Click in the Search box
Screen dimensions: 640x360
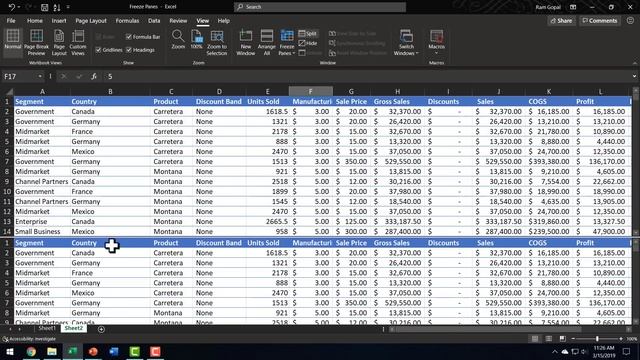[320, 7]
